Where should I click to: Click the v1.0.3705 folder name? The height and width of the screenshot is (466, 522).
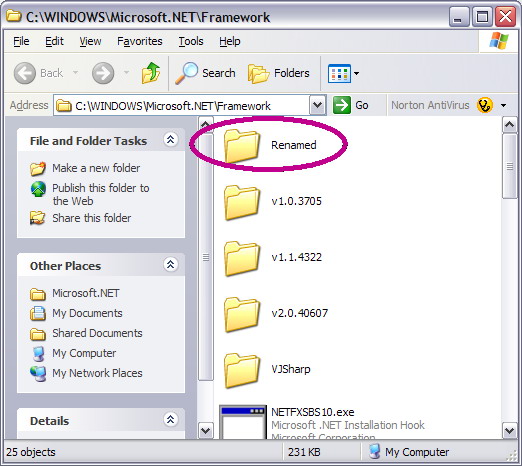tap(296, 201)
